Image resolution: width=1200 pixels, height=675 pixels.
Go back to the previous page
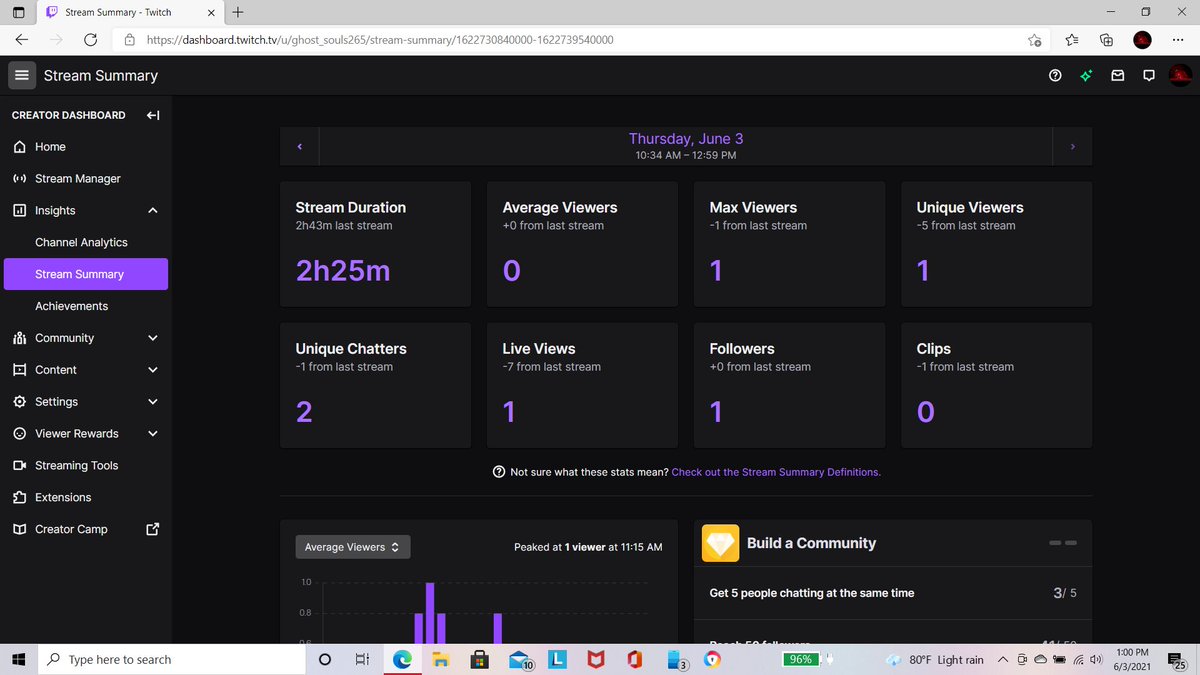point(22,40)
